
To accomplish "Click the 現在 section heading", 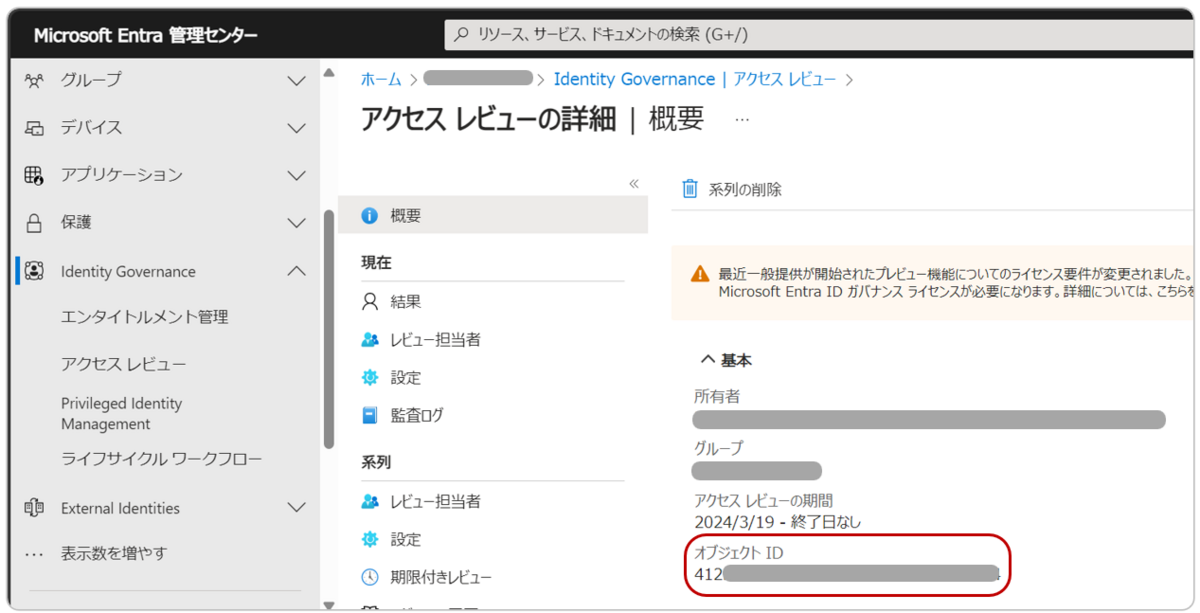I will 376,263.
